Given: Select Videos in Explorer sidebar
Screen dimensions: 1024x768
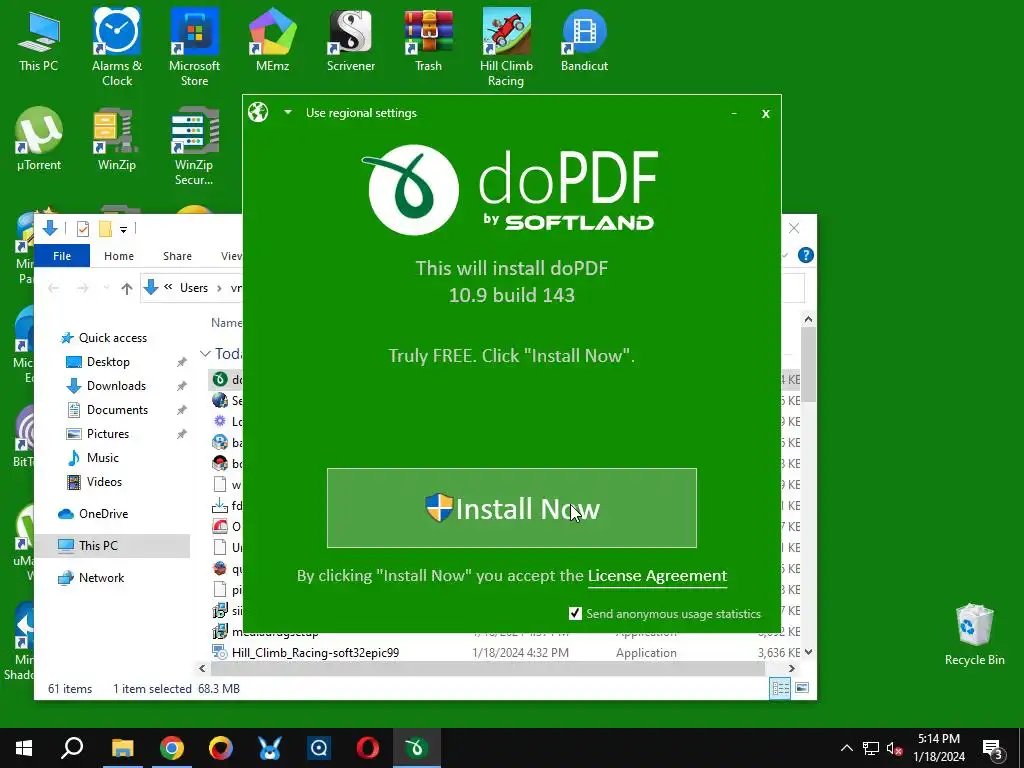Looking at the screenshot, I should point(104,482).
